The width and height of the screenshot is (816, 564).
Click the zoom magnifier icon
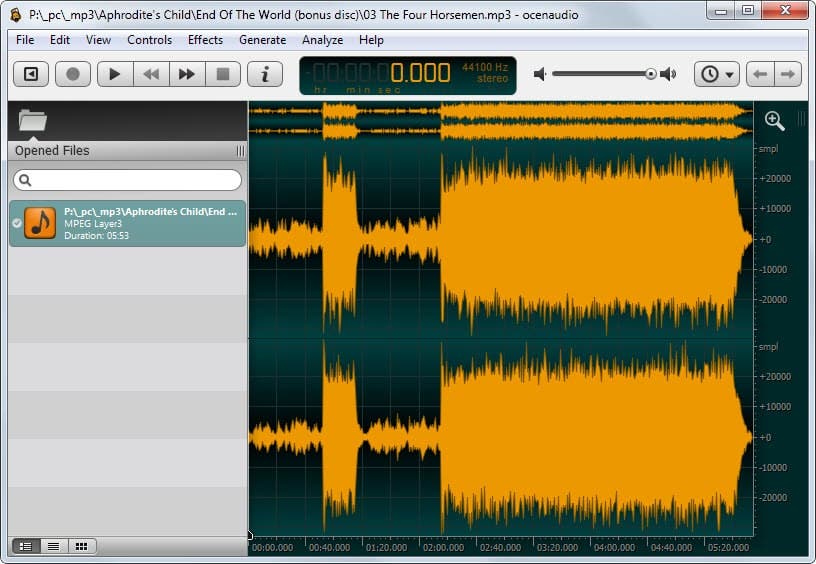point(774,120)
